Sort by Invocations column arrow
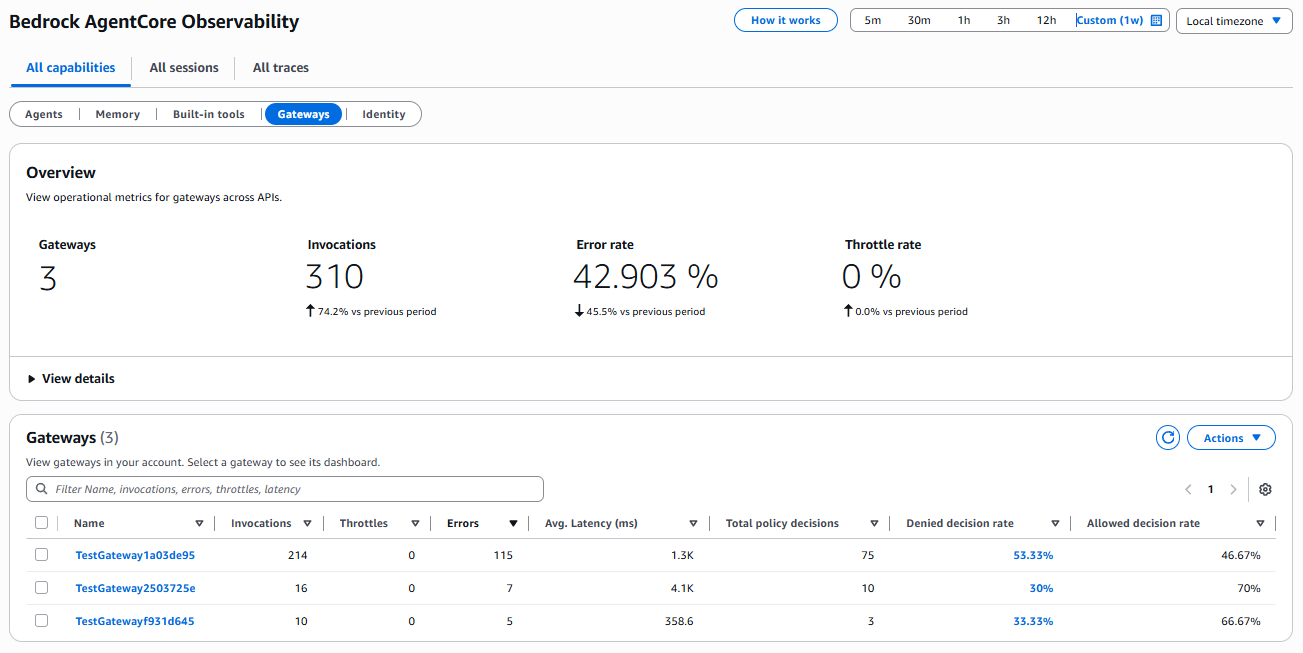 click(307, 523)
